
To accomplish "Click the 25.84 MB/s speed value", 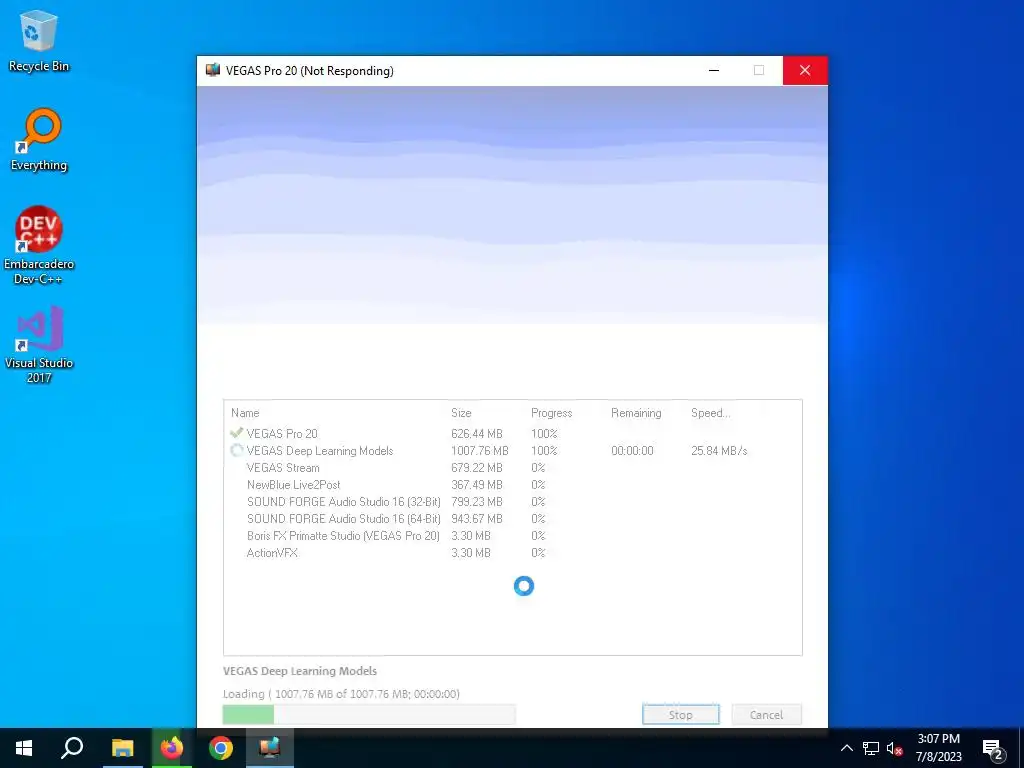I will click(719, 450).
